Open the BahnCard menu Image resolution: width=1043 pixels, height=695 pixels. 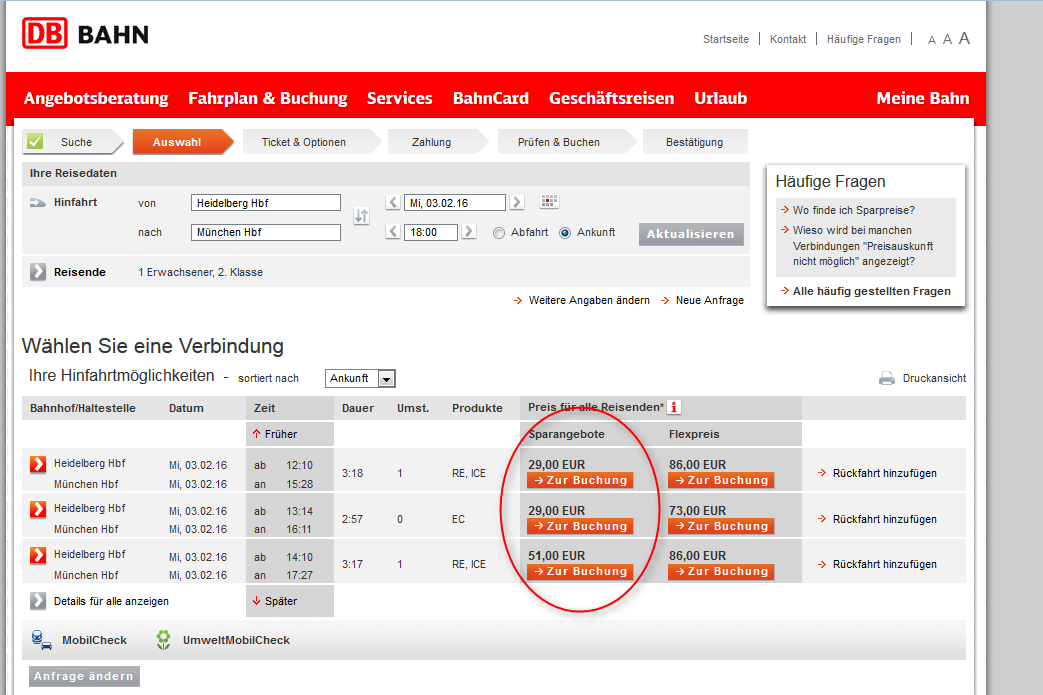pyautogui.click(x=491, y=98)
